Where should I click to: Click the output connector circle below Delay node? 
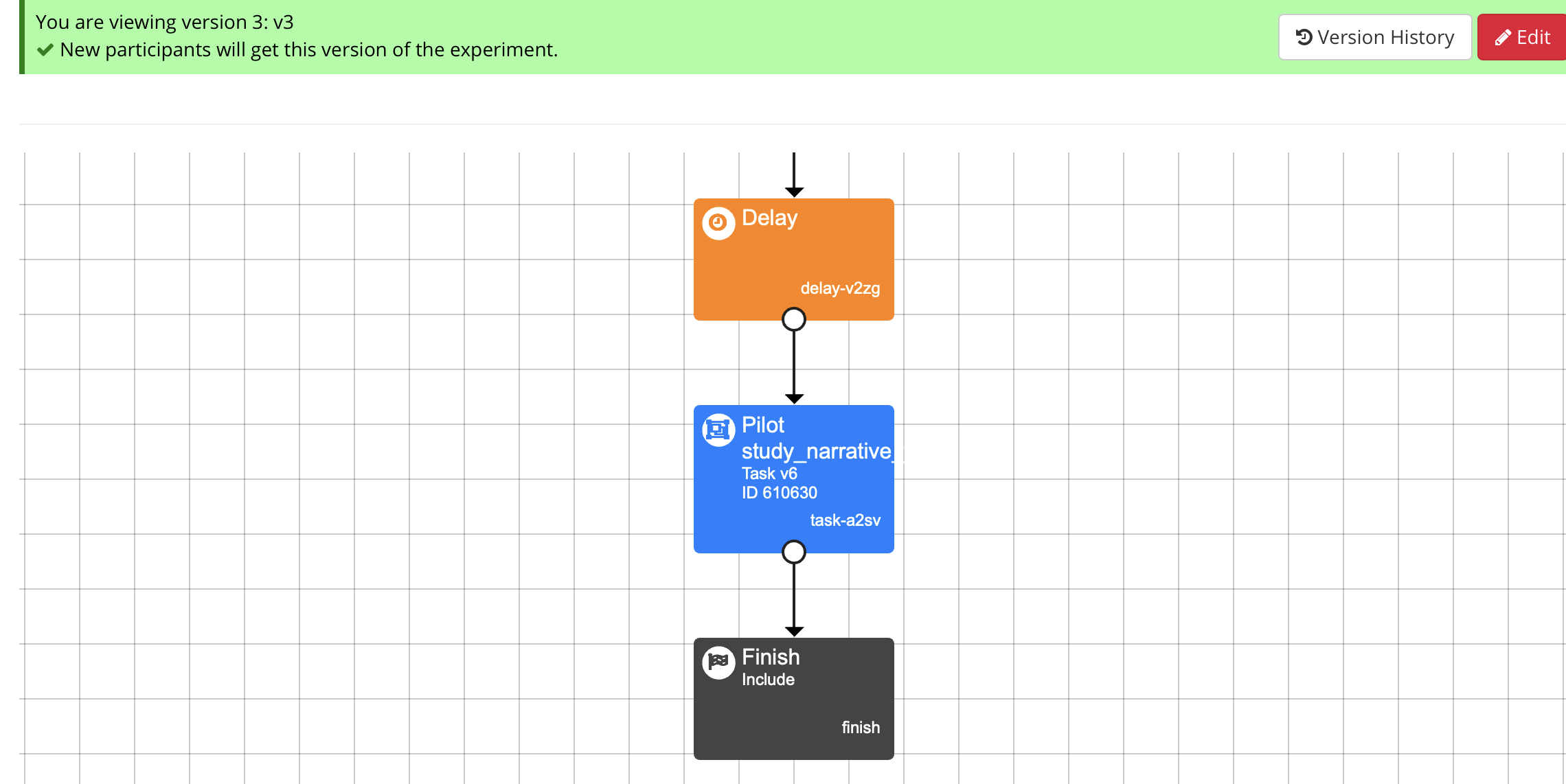tap(794, 319)
